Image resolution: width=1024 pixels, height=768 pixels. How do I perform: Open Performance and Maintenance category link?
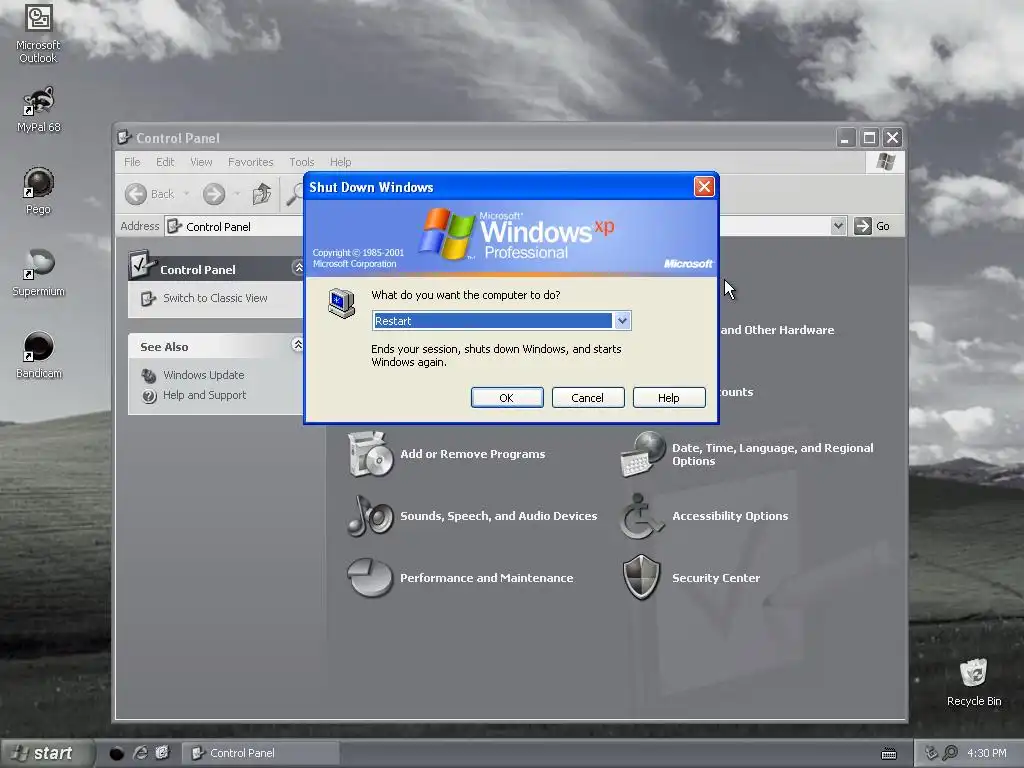tap(487, 578)
